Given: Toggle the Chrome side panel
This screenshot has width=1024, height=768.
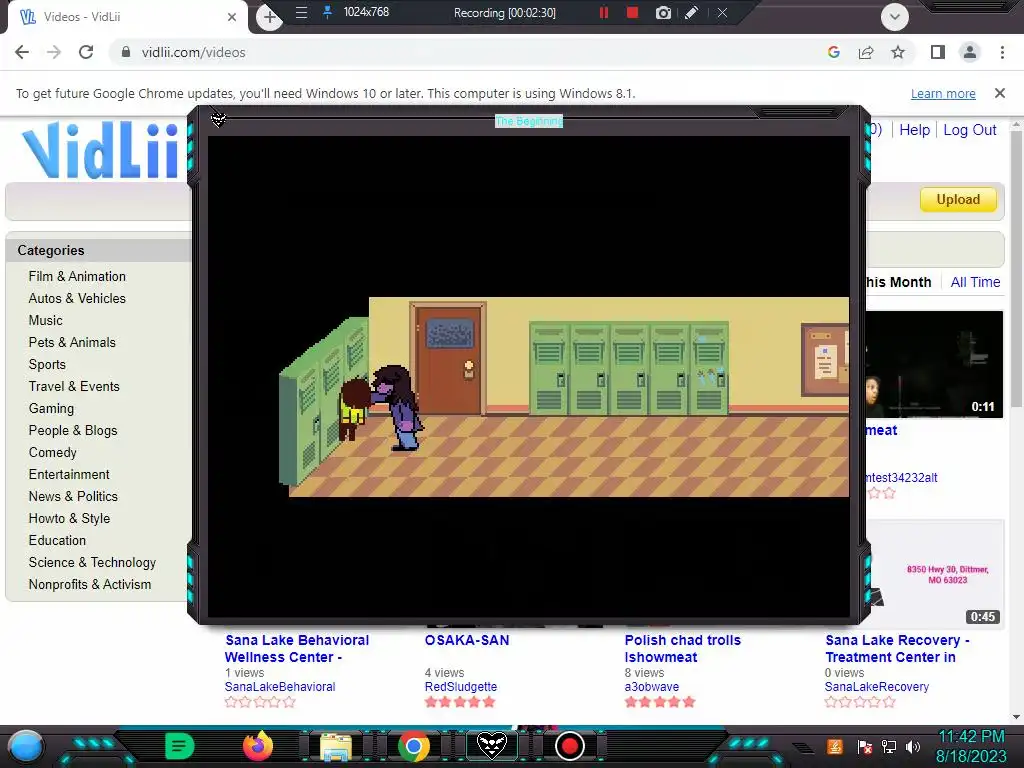Looking at the screenshot, I should [938, 52].
